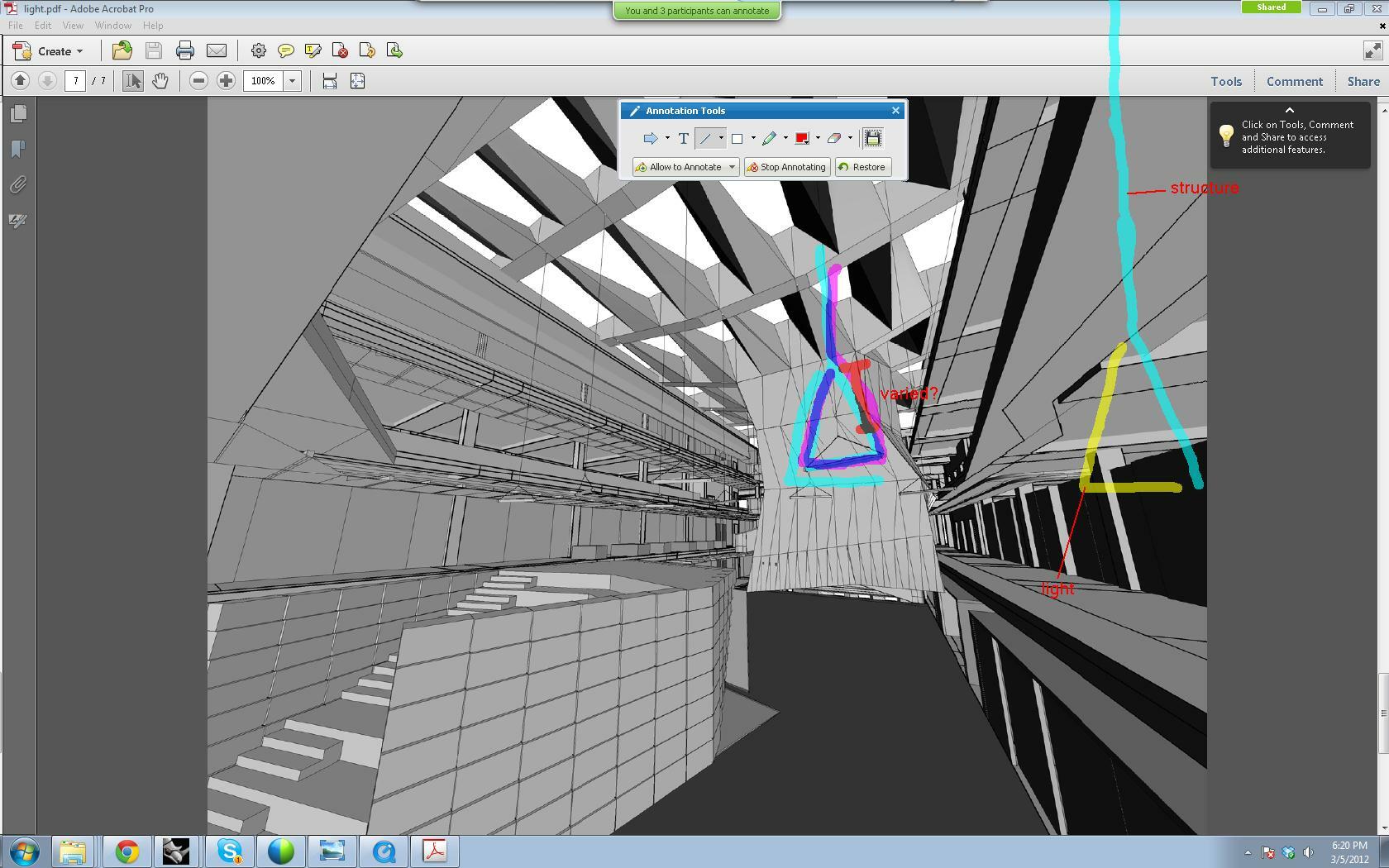Select the Text annotation tool
The width and height of the screenshot is (1389, 868).
683,139
